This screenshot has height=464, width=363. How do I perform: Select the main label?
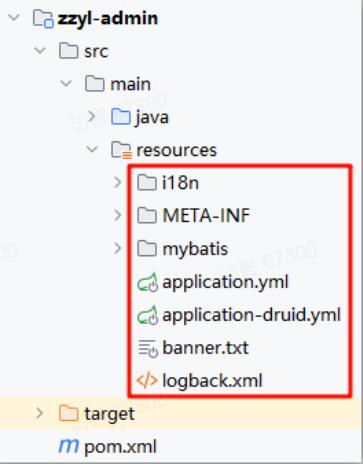click(131, 84)
